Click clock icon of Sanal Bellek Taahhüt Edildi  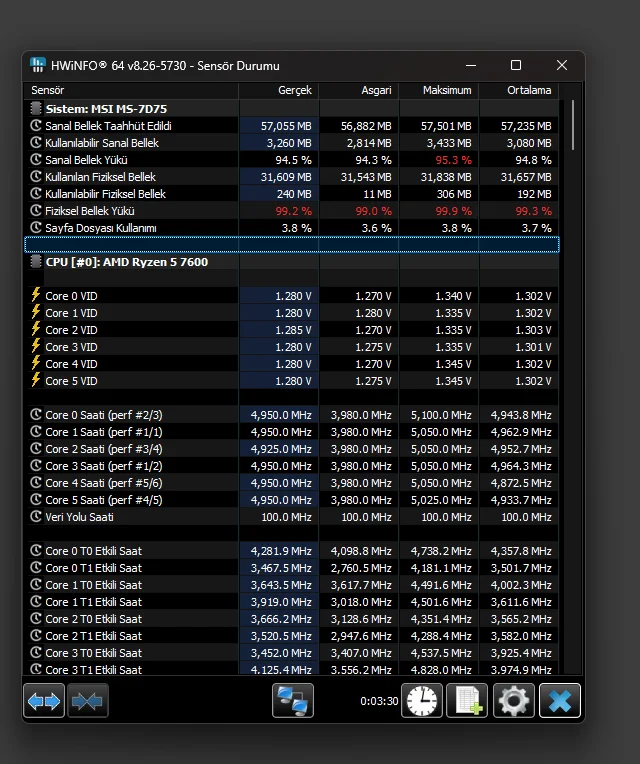(x=36, y=126)
